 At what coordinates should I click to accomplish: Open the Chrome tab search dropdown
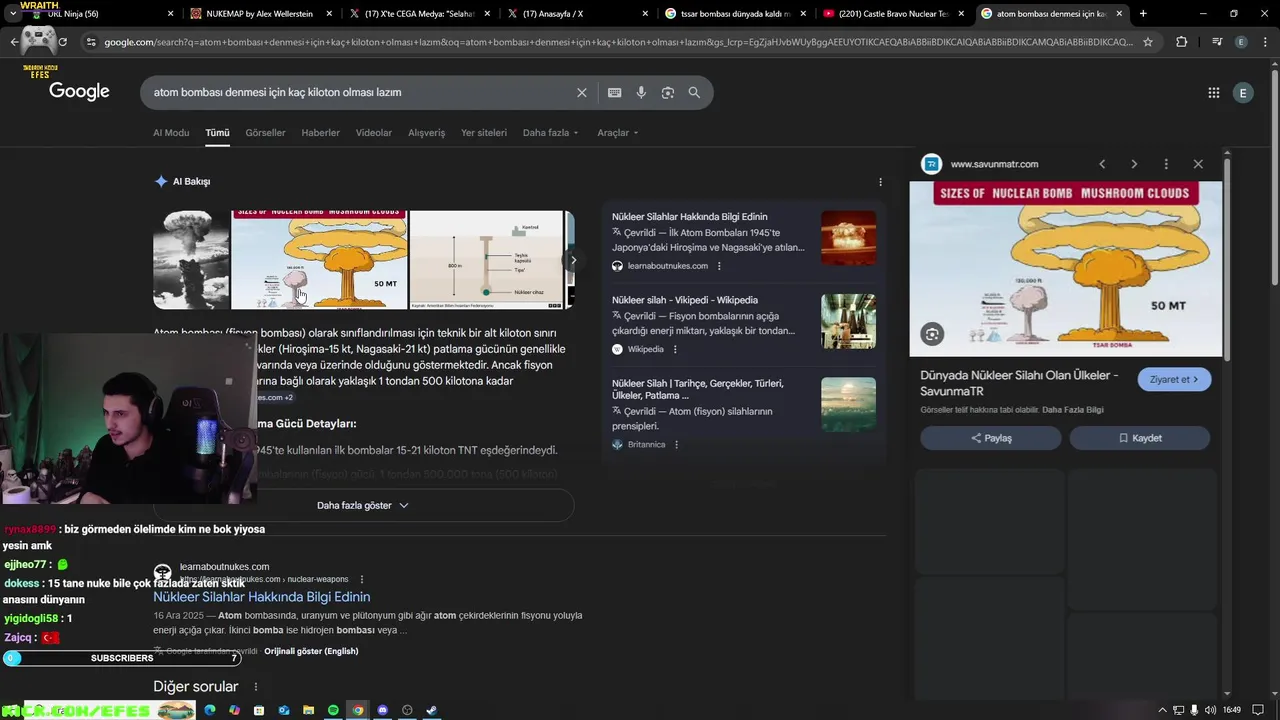(x=12, y=14)
